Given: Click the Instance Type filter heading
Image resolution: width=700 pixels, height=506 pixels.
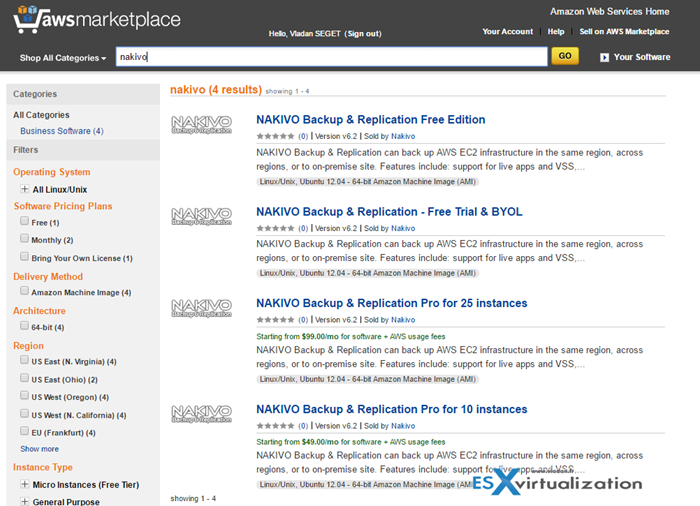Looking at the screenshot, I should tap(43, 467).
